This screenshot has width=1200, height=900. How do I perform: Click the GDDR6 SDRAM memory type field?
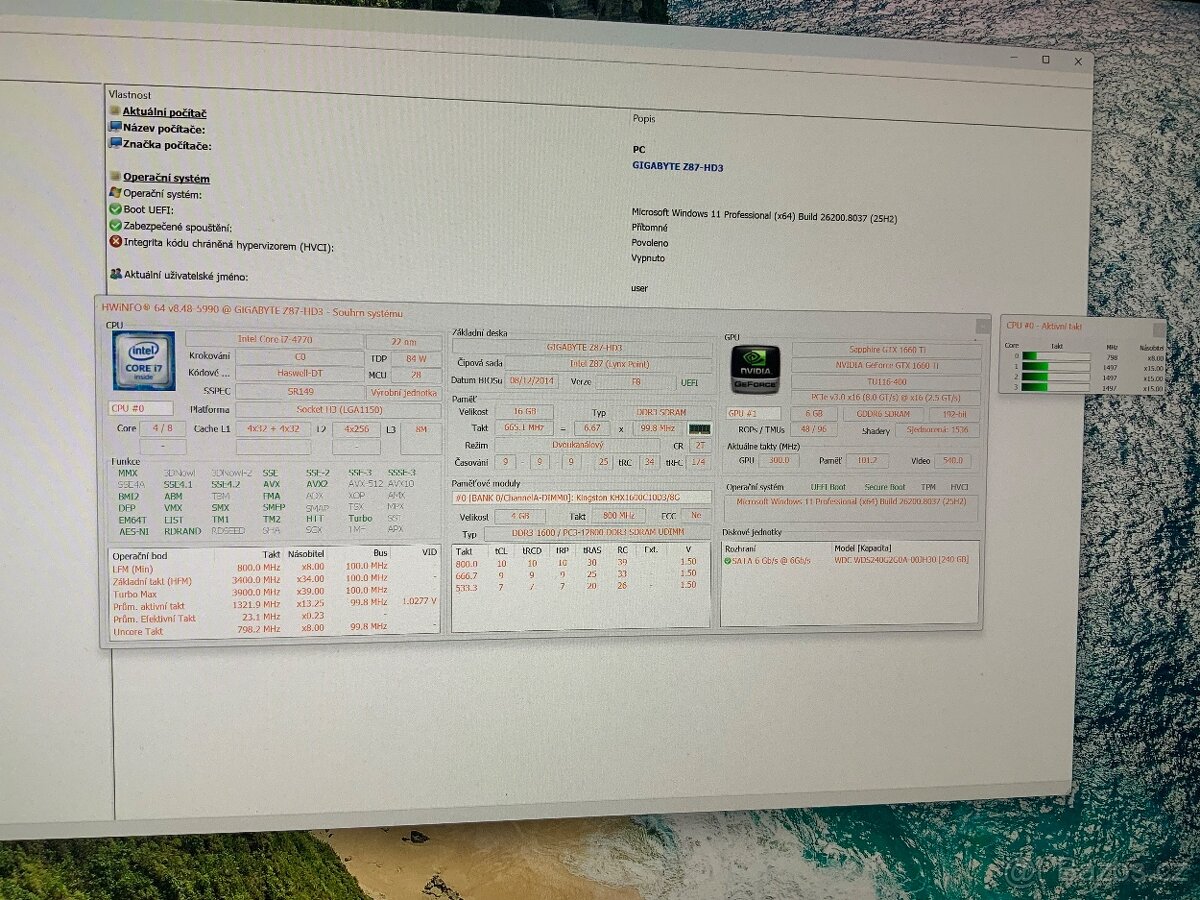(883, 414)
